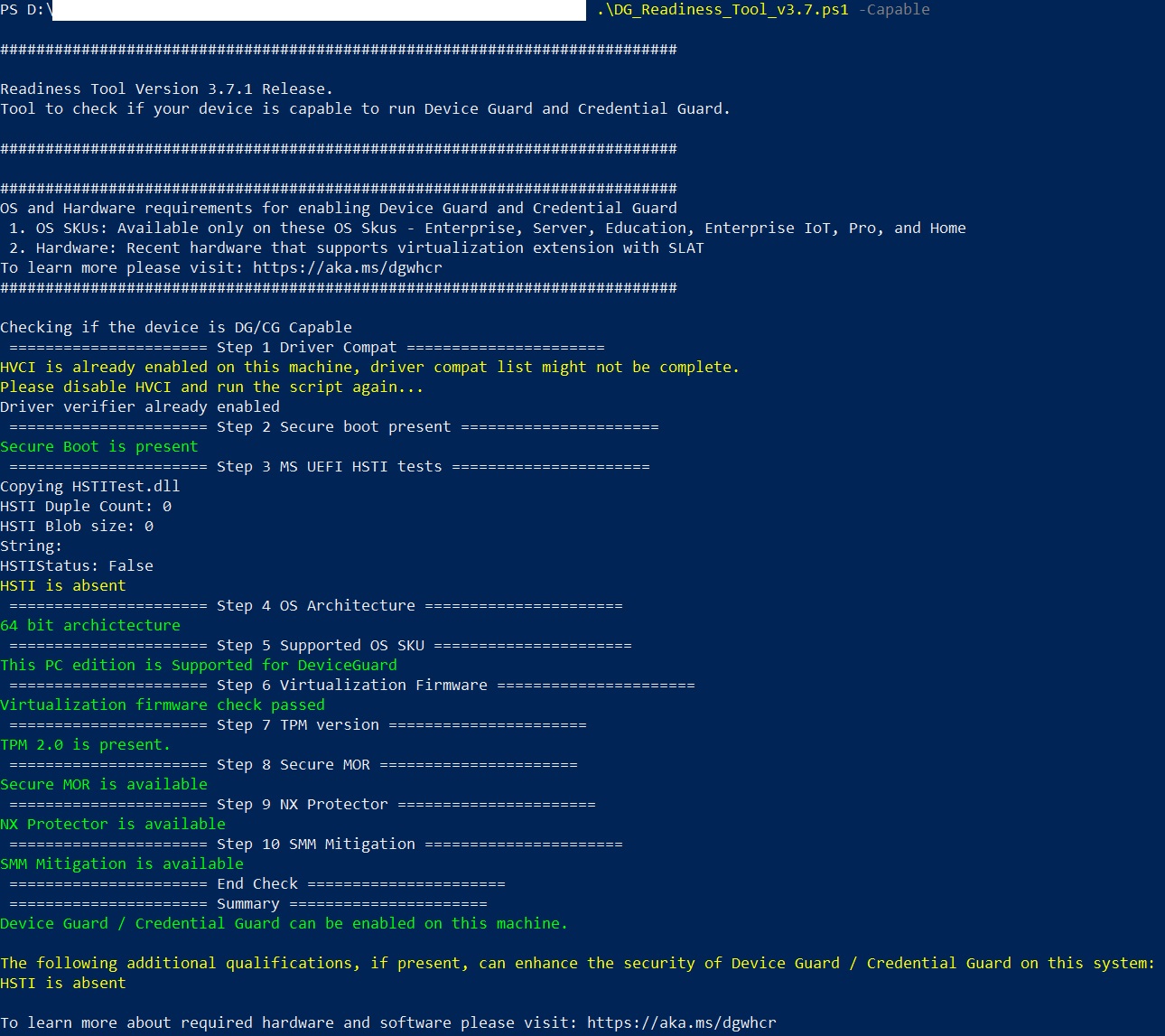1165x1036 pixels.
Task: Click the line 'Tool to check if your device is capable'
Action: tap(365, 108)
